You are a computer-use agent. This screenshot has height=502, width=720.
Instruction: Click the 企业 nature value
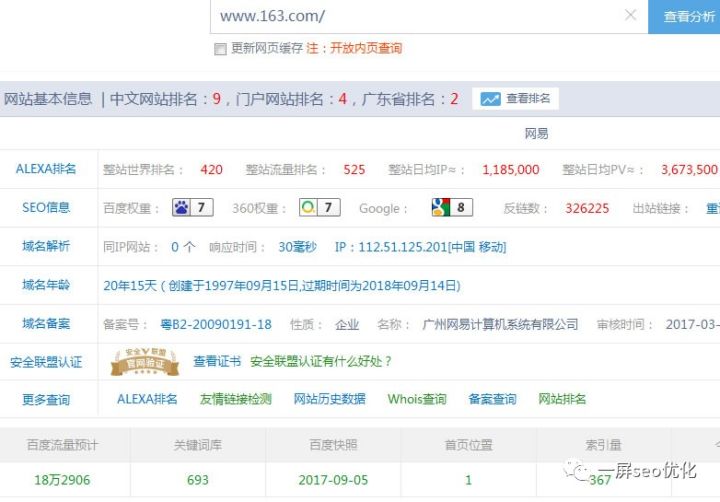[347, 325]
